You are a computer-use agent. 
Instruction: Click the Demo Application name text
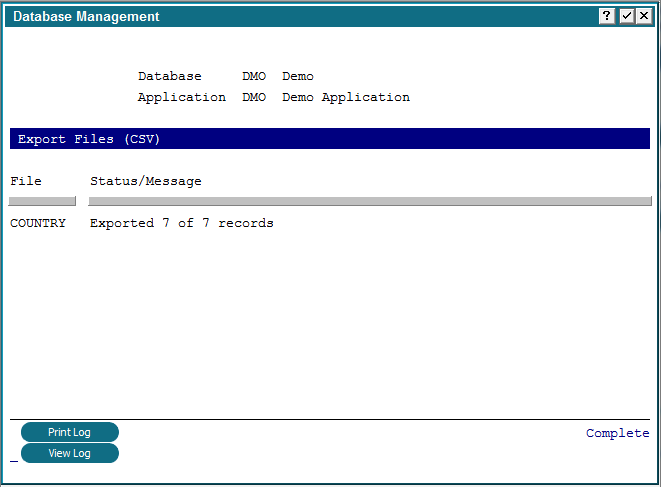click(346, 97)
